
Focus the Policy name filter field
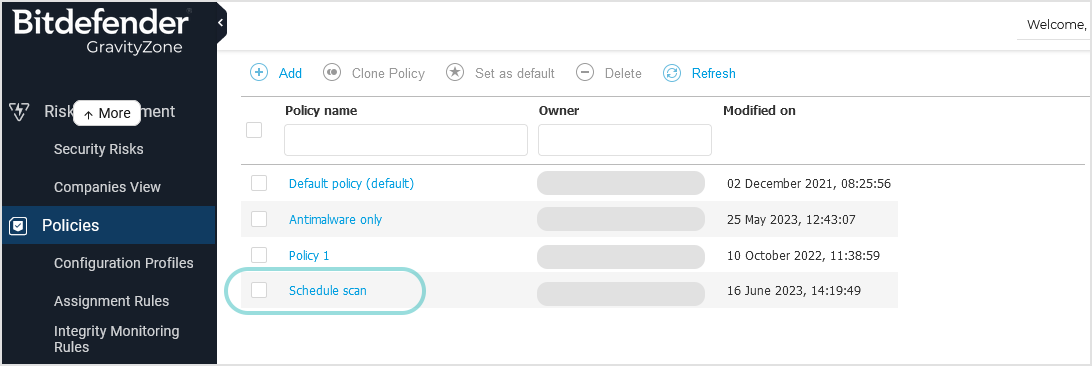[x=406, y=140]
